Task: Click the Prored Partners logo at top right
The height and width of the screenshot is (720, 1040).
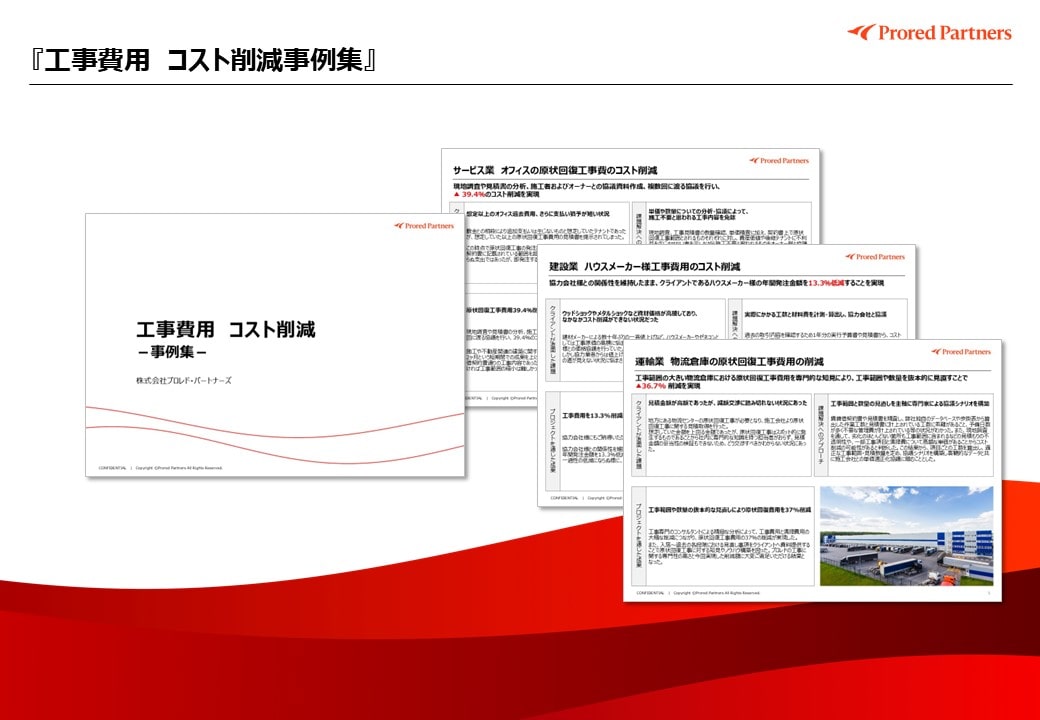Action: [929, 32]
